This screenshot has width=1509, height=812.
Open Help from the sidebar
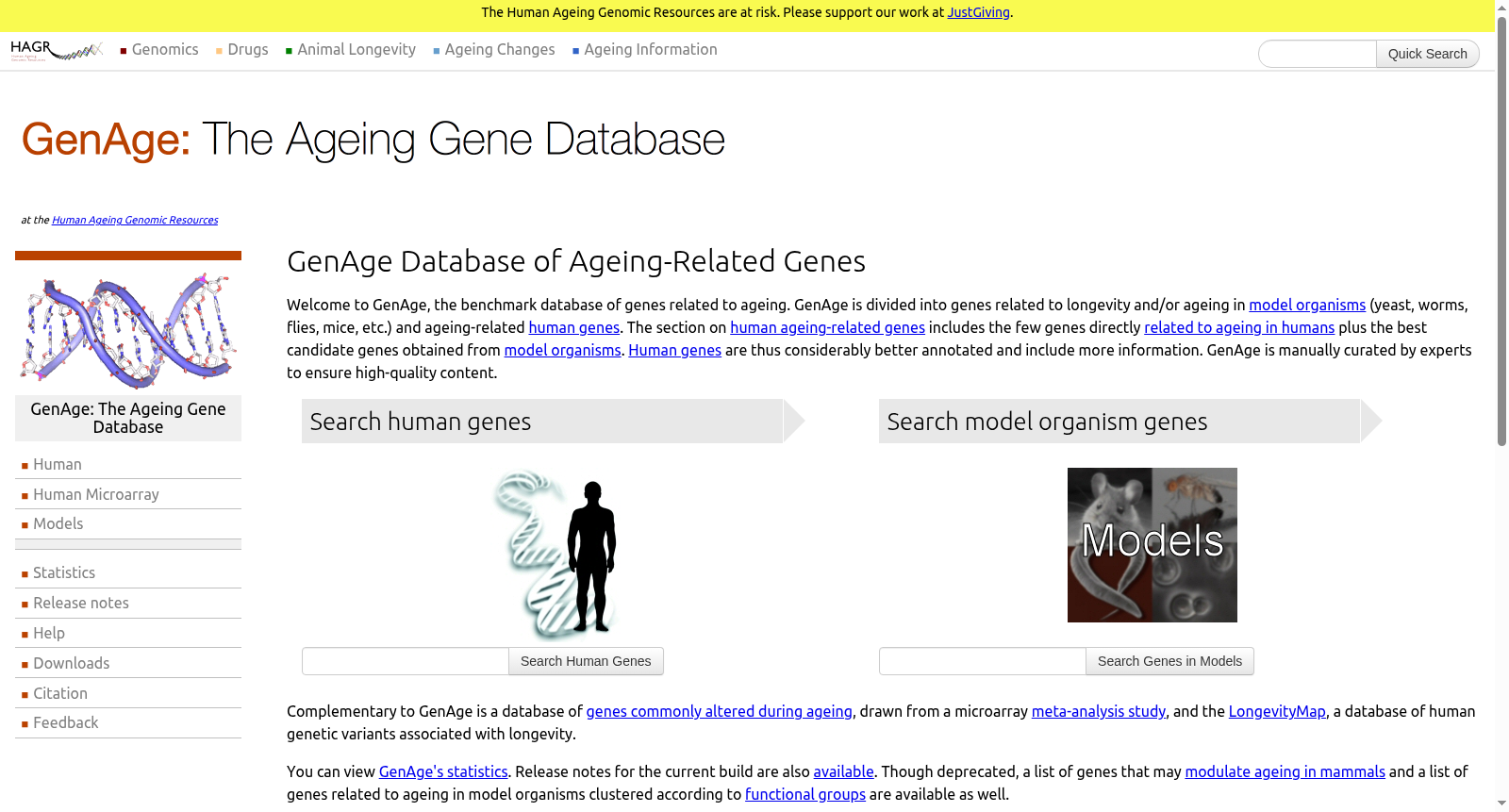tap(49, 633)
